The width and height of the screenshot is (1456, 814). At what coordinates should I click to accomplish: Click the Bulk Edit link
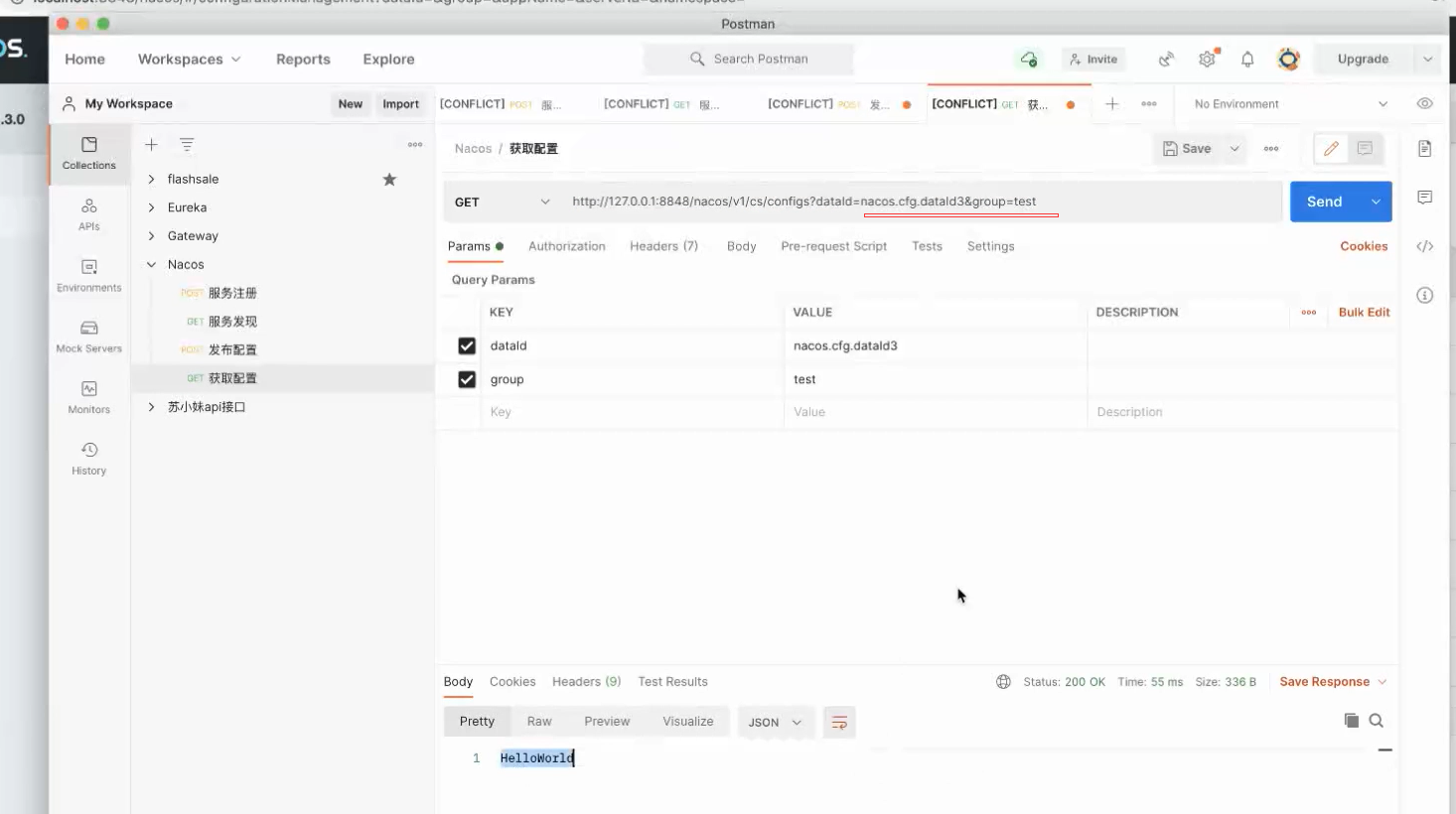point(1364,313)
